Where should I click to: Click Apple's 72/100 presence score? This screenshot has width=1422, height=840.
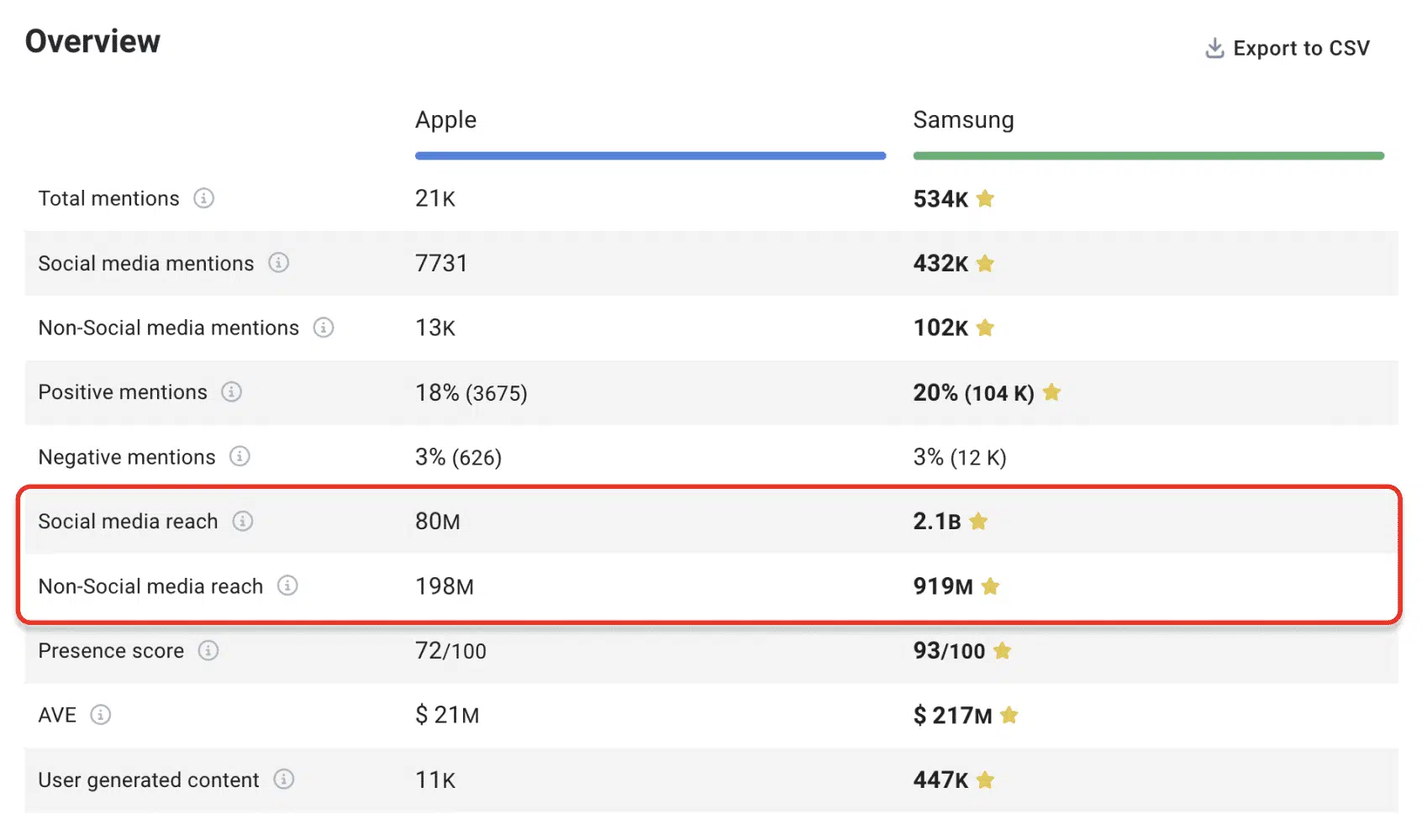[x=450, y=651]
